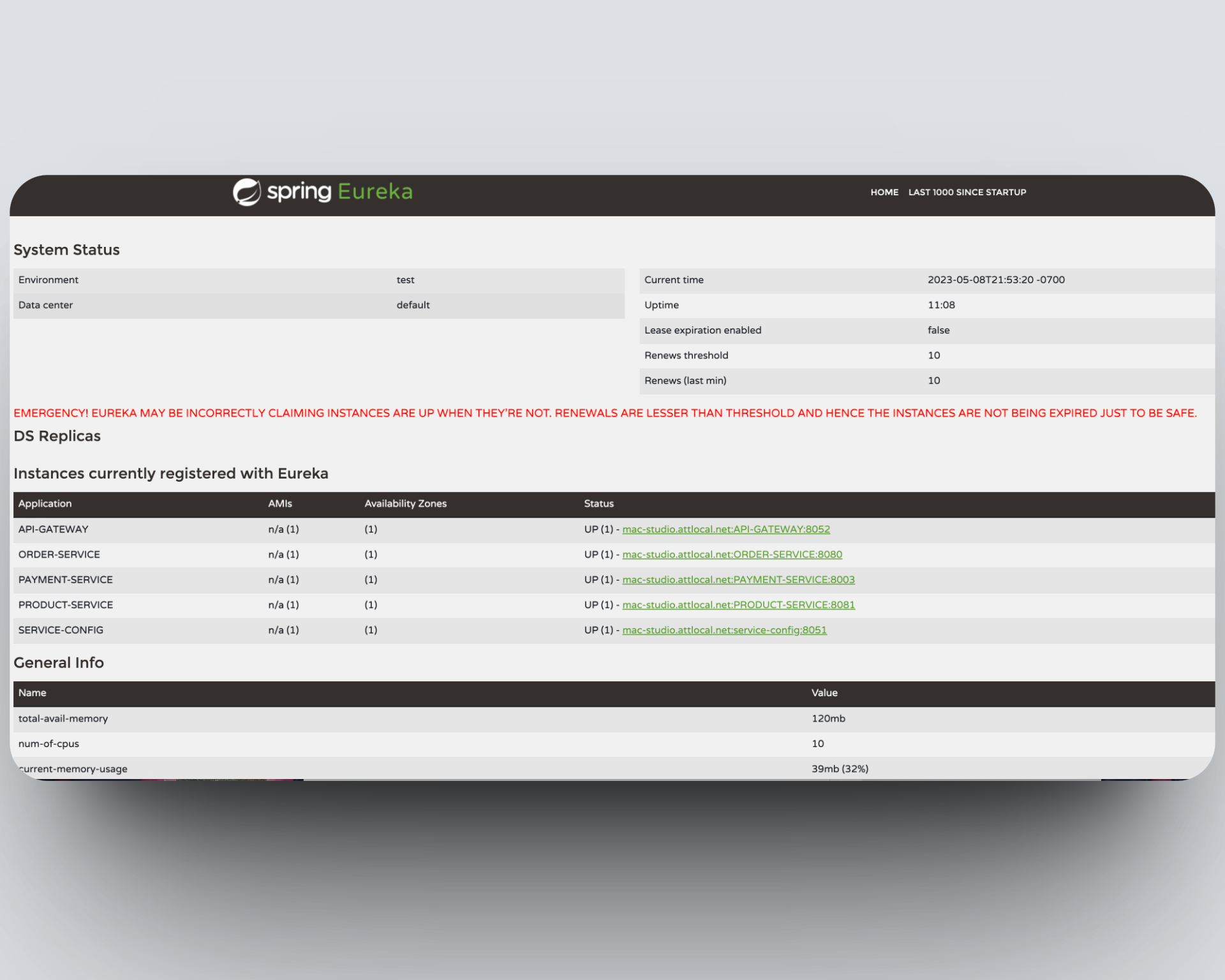Click the Availability Zones column header

[406, 503]
